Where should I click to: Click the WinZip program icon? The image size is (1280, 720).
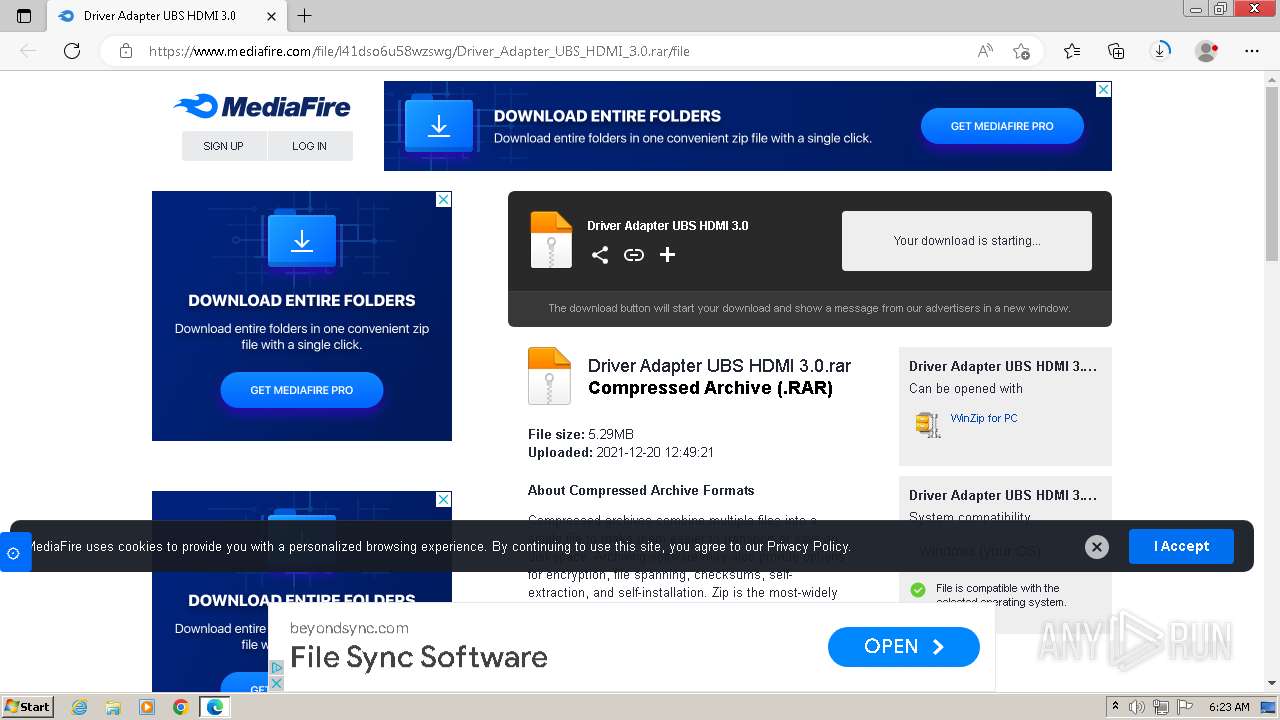click(x=928, y=424)
